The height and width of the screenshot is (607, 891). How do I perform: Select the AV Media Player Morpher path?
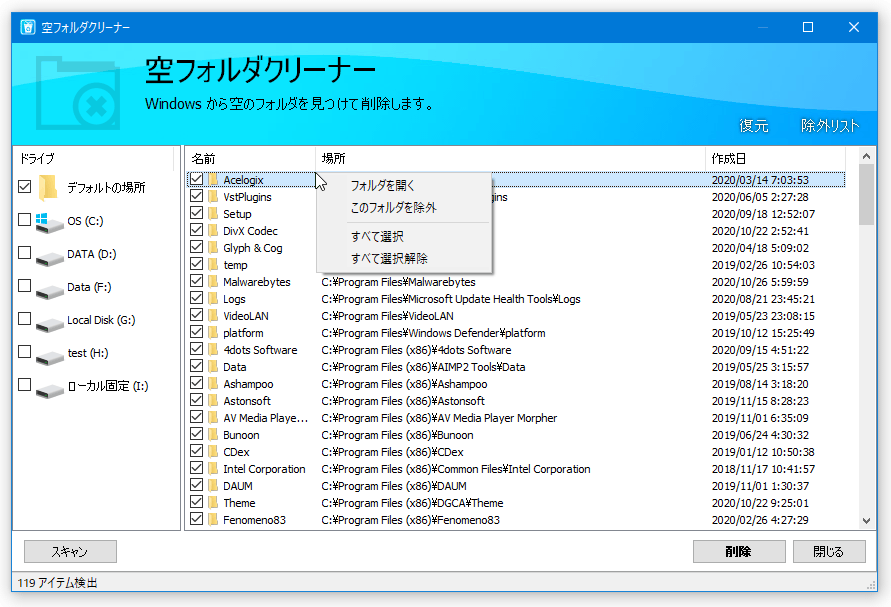tap(439, 418)
